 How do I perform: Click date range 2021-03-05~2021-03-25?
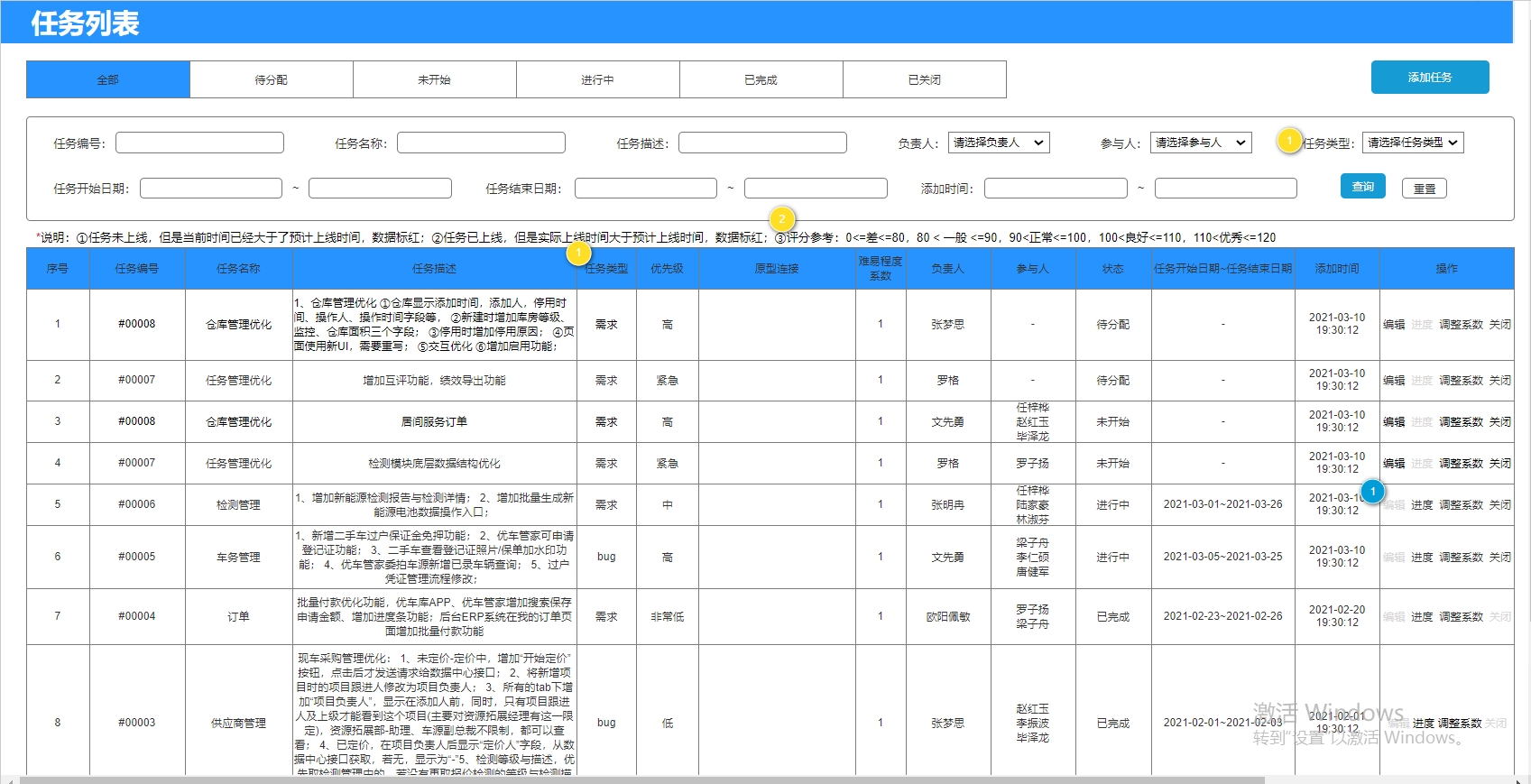pos(1222,557)
